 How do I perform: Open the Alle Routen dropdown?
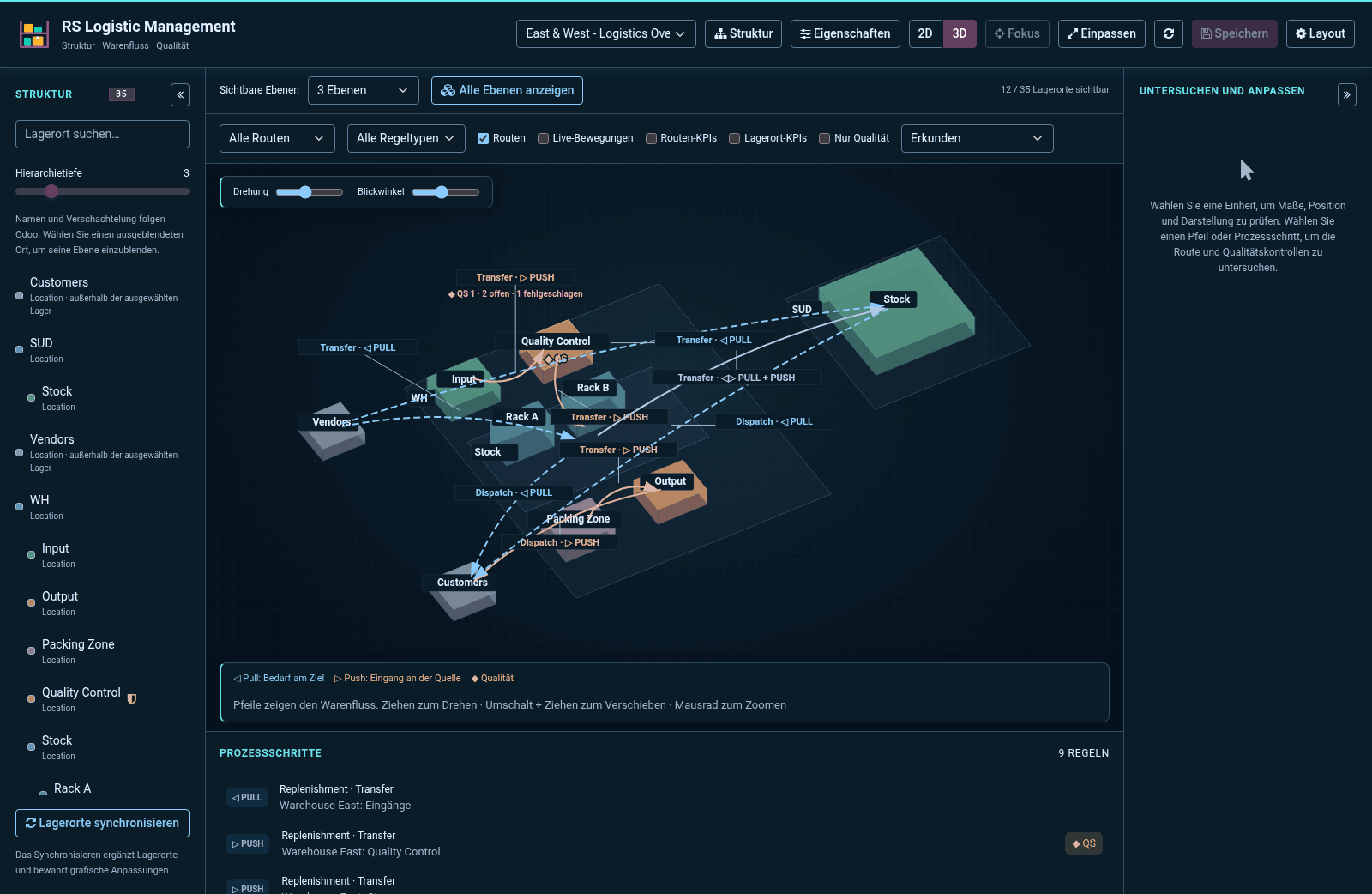(276, 138)
